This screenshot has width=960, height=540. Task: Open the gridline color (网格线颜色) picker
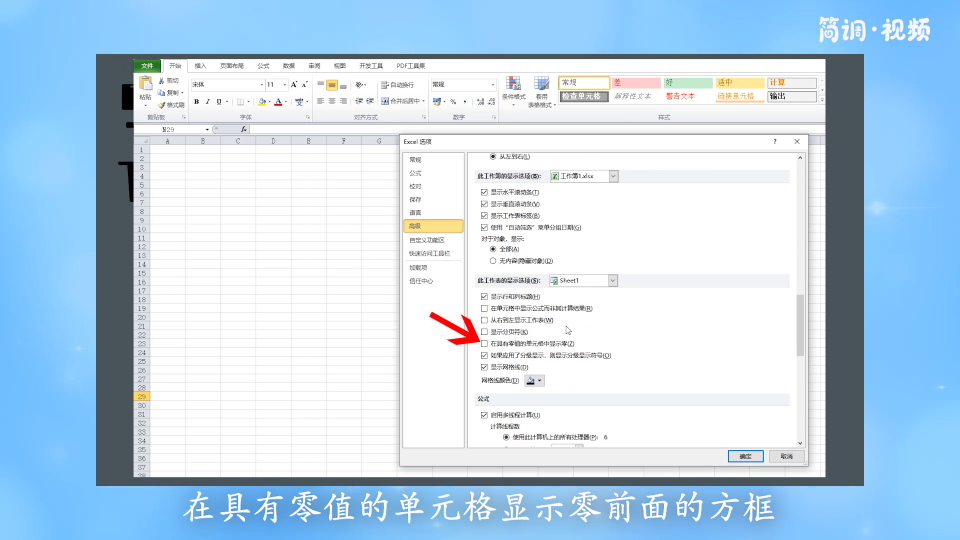coord(535,381)
